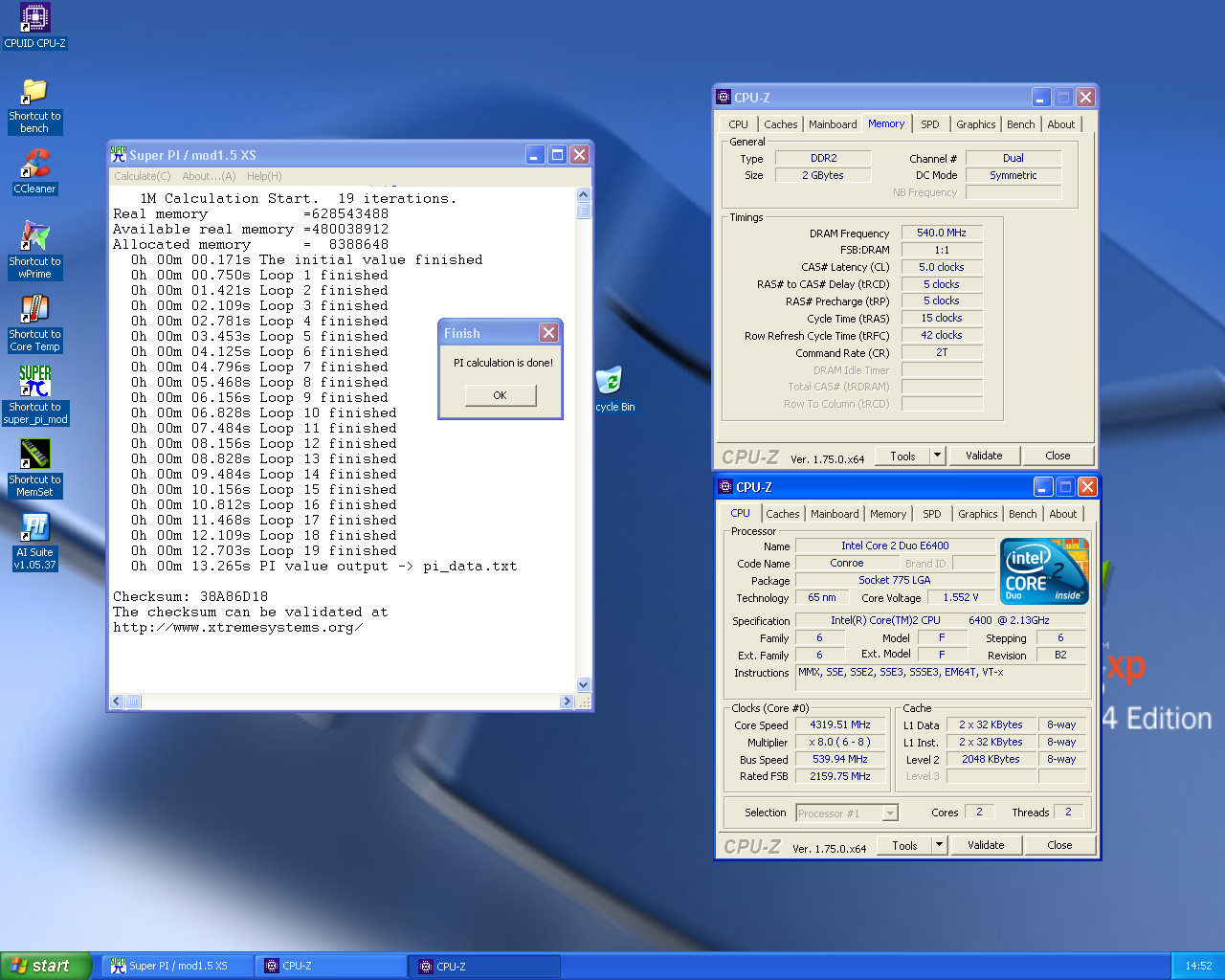Click Close button in upper CPU-Z window
The height and width of the screenshot is (980, 1225).
point(1058,457)
